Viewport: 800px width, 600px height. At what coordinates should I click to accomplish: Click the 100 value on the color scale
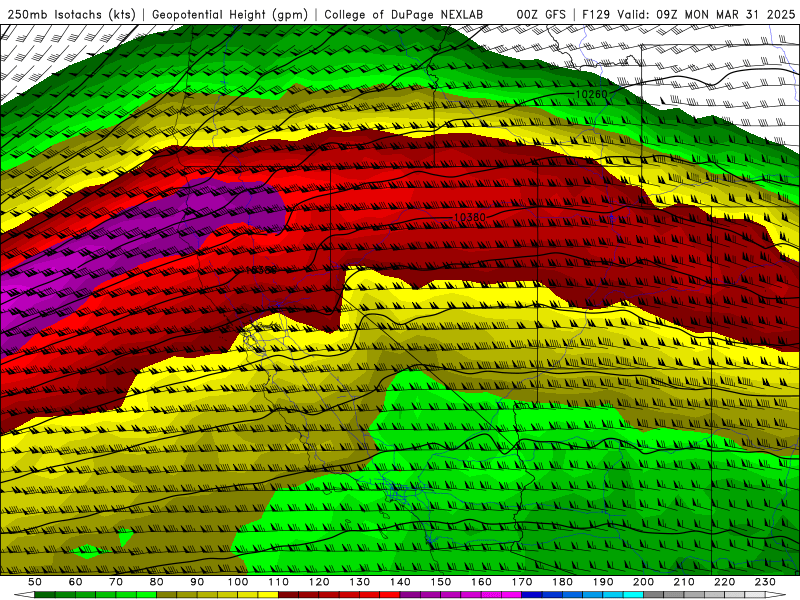coord(238,582)
